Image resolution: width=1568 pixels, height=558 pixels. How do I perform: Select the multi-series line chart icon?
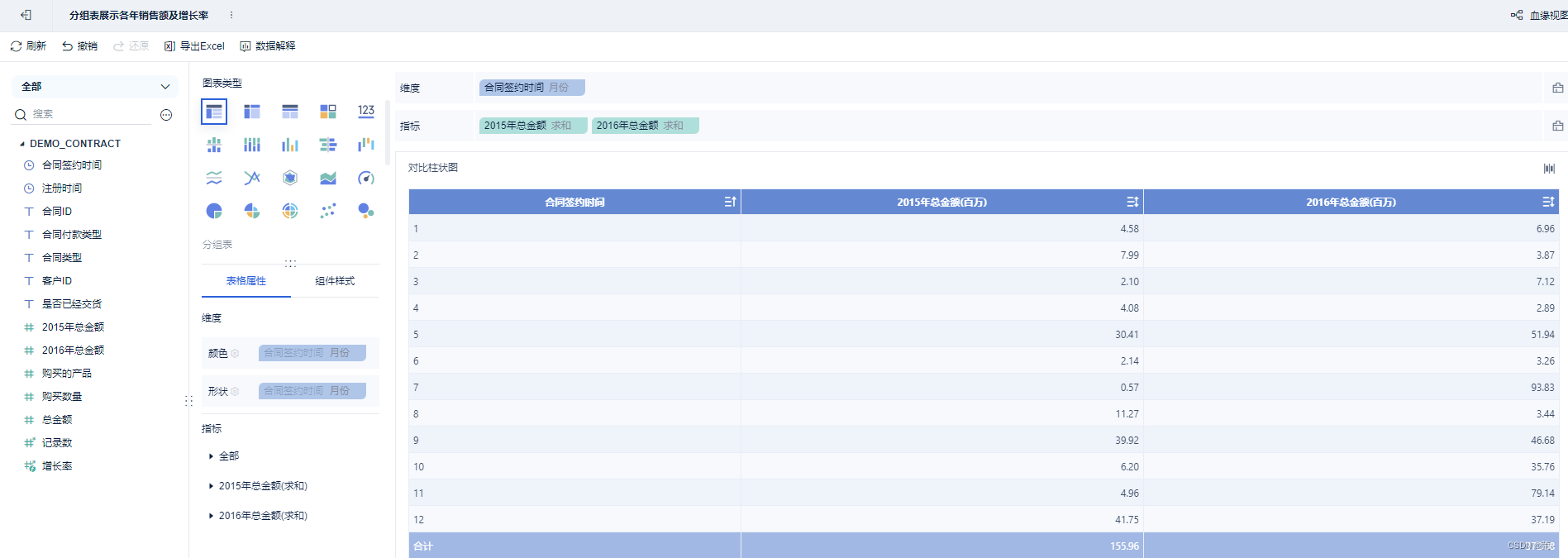point(252,178)
